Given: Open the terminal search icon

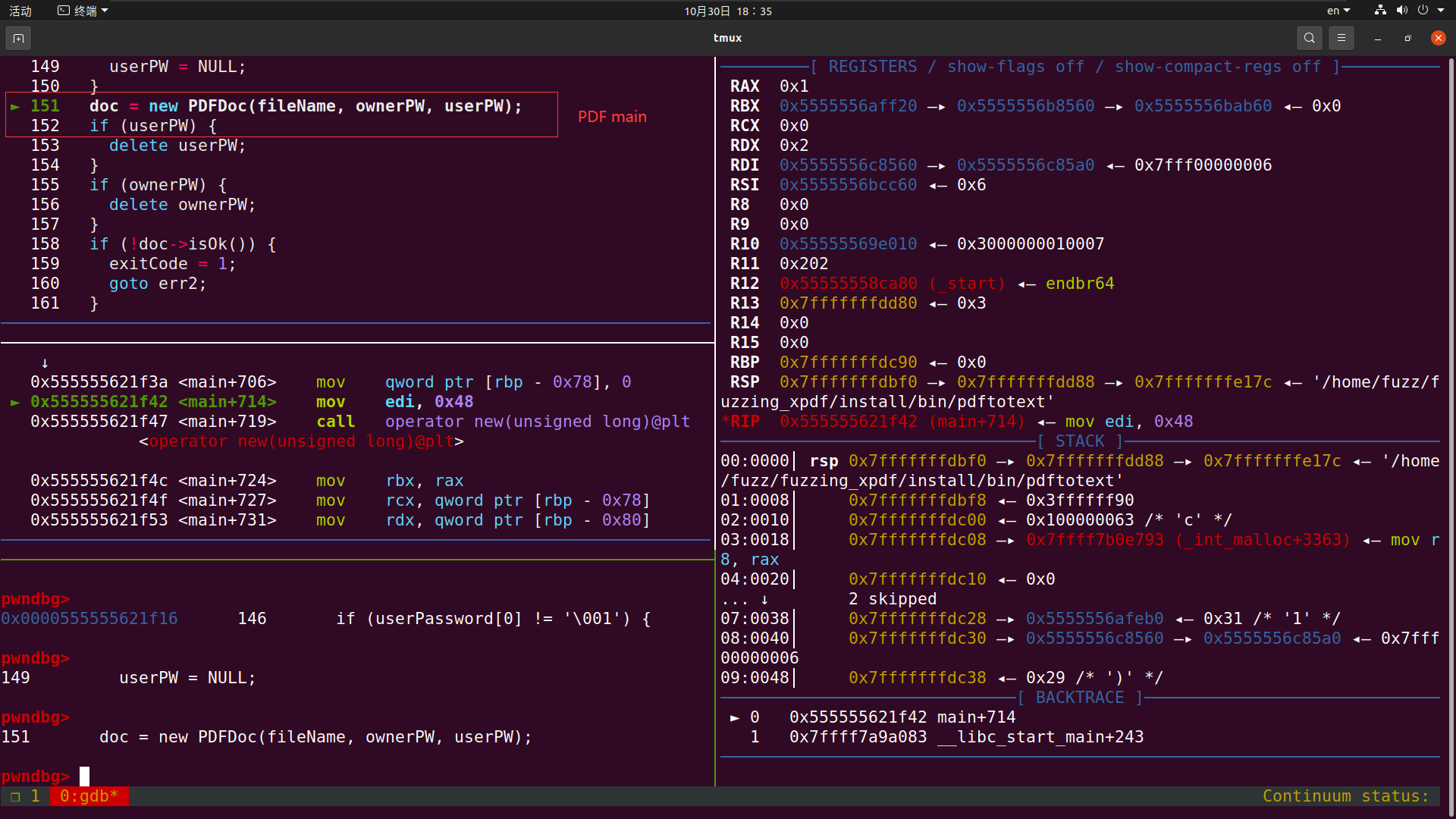Looking at the screenshot, I should tap(1309, 38).
